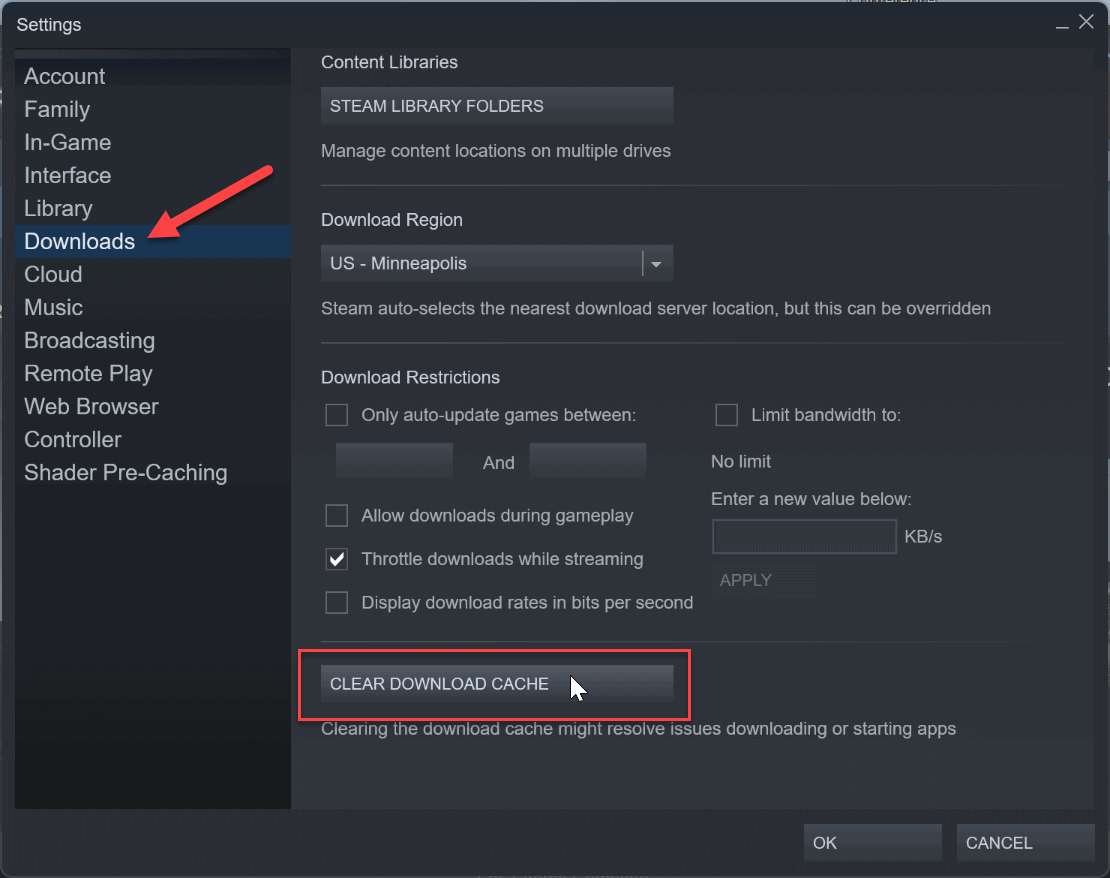Viewport: 1110px width, 878px height.
Task: Select the Controller settings category
Action: tap(72, 439)
